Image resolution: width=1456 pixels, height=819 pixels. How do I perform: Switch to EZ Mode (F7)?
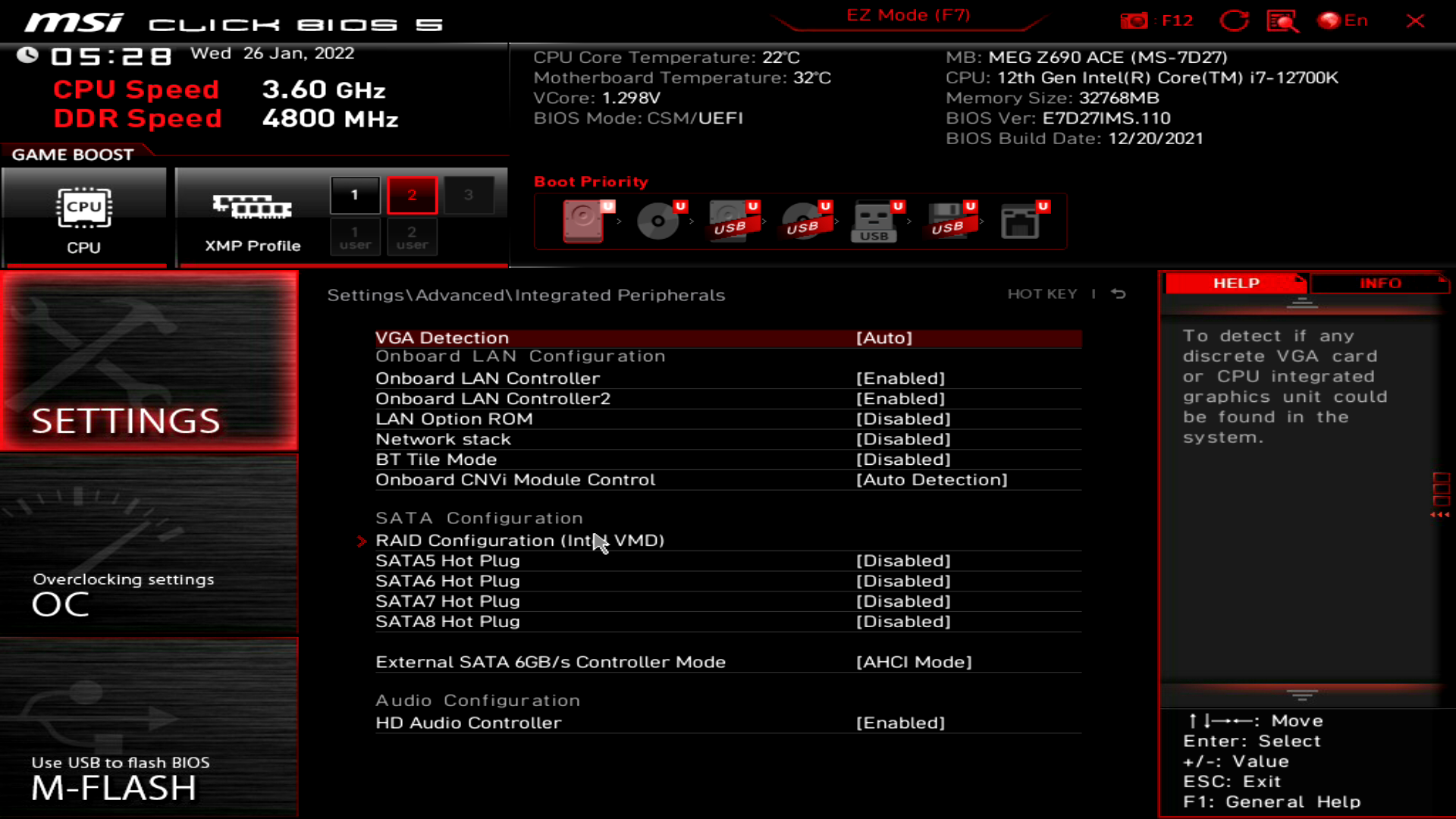908,15
